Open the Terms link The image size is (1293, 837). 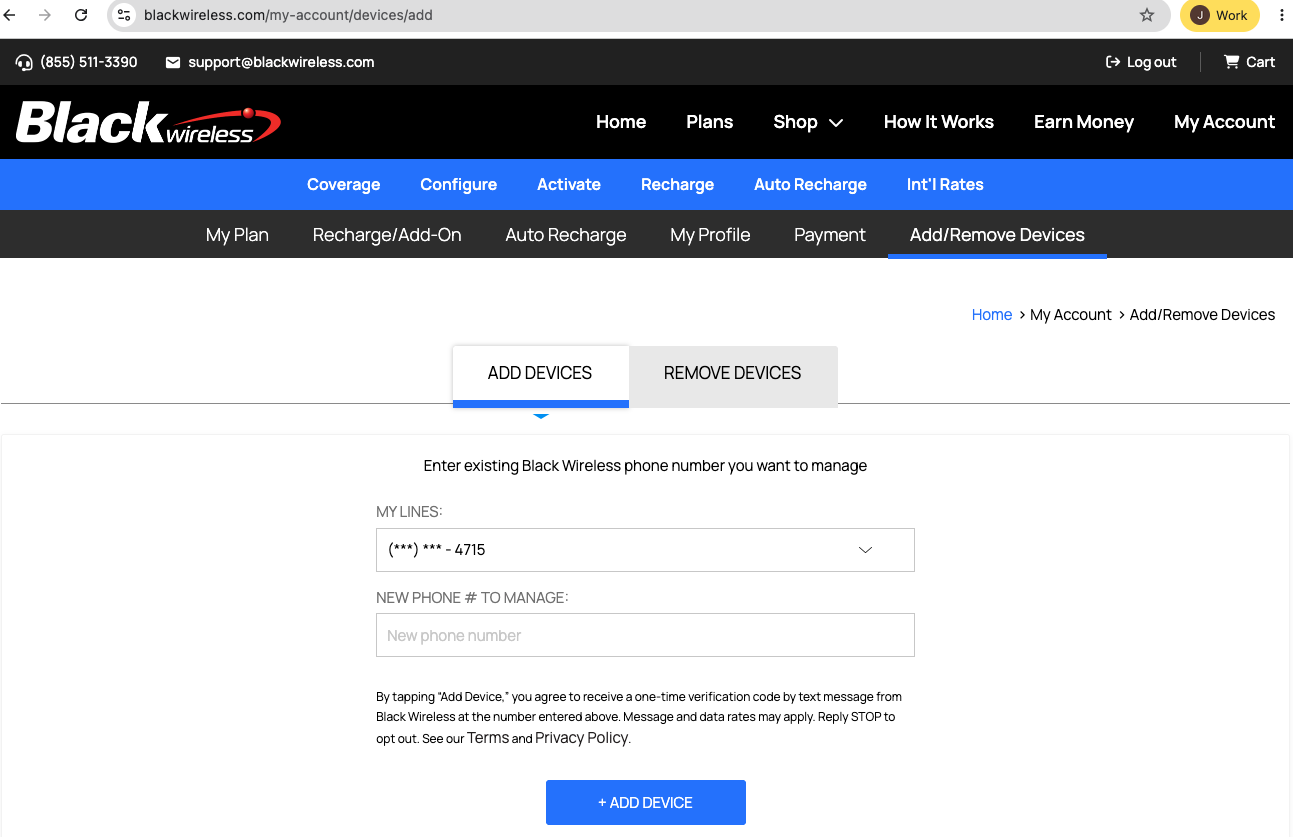tap(488, 738)
